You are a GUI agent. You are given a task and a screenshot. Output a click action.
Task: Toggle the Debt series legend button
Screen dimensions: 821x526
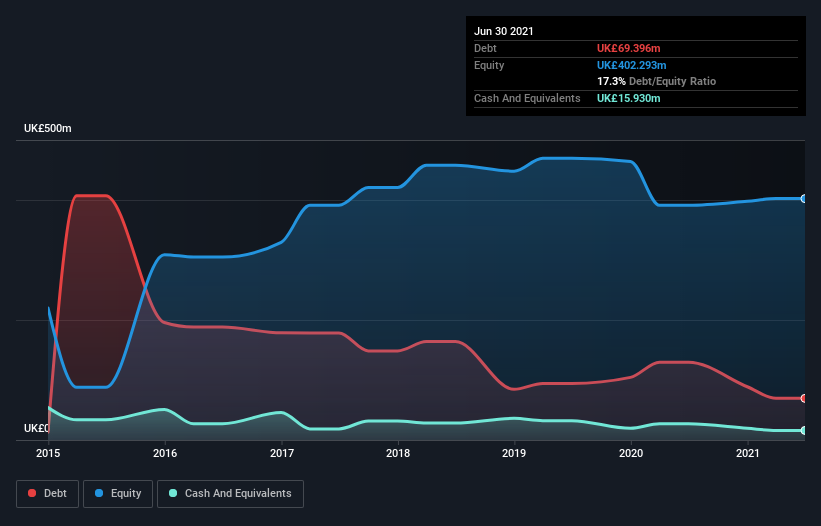[48, 494]
